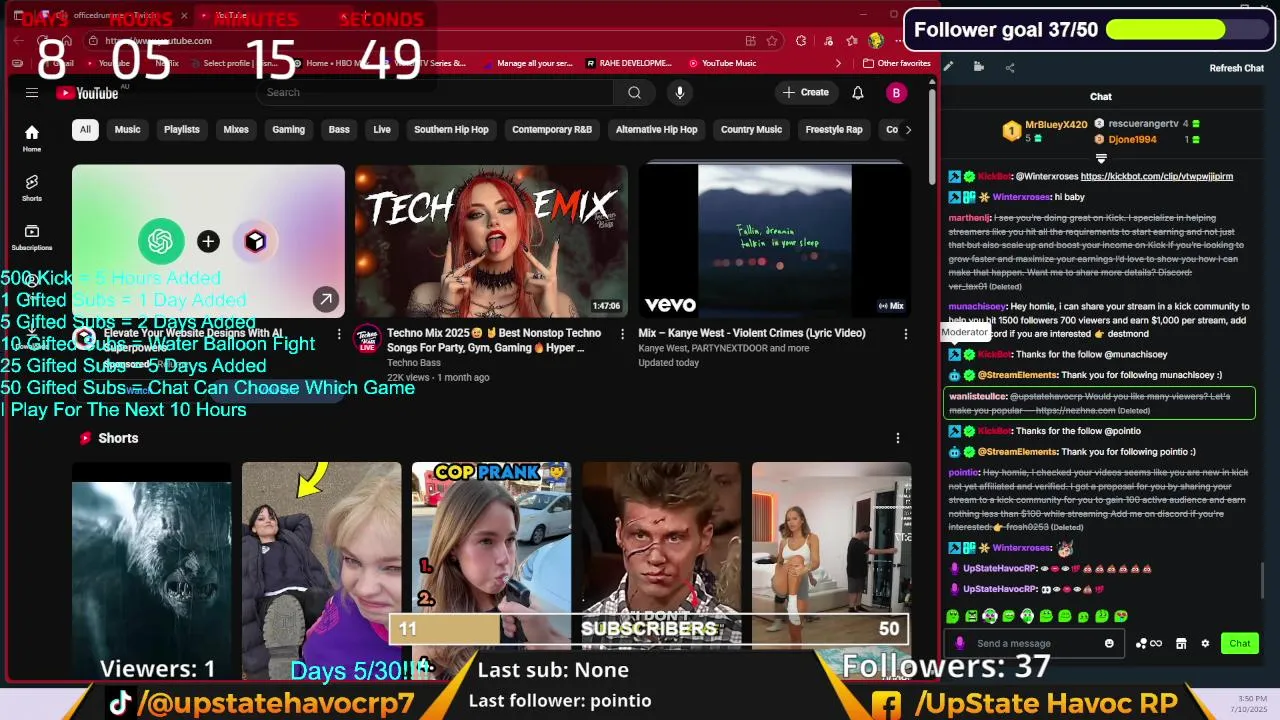Viewport: 1280px width, 720px height.
Task: Select the Southern Hip Hop chip
Action: click(451, 129)
